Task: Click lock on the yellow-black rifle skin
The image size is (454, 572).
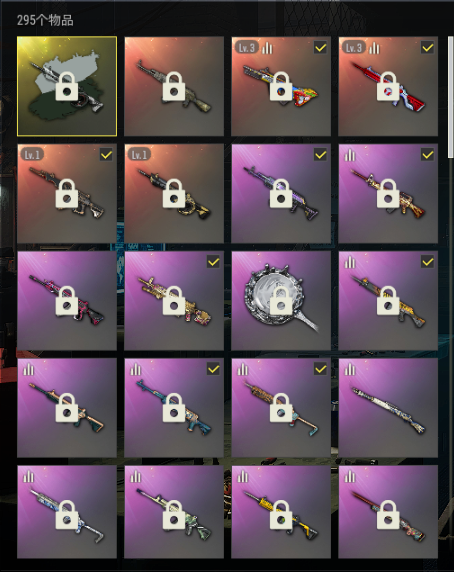Action: click(281, 514)
